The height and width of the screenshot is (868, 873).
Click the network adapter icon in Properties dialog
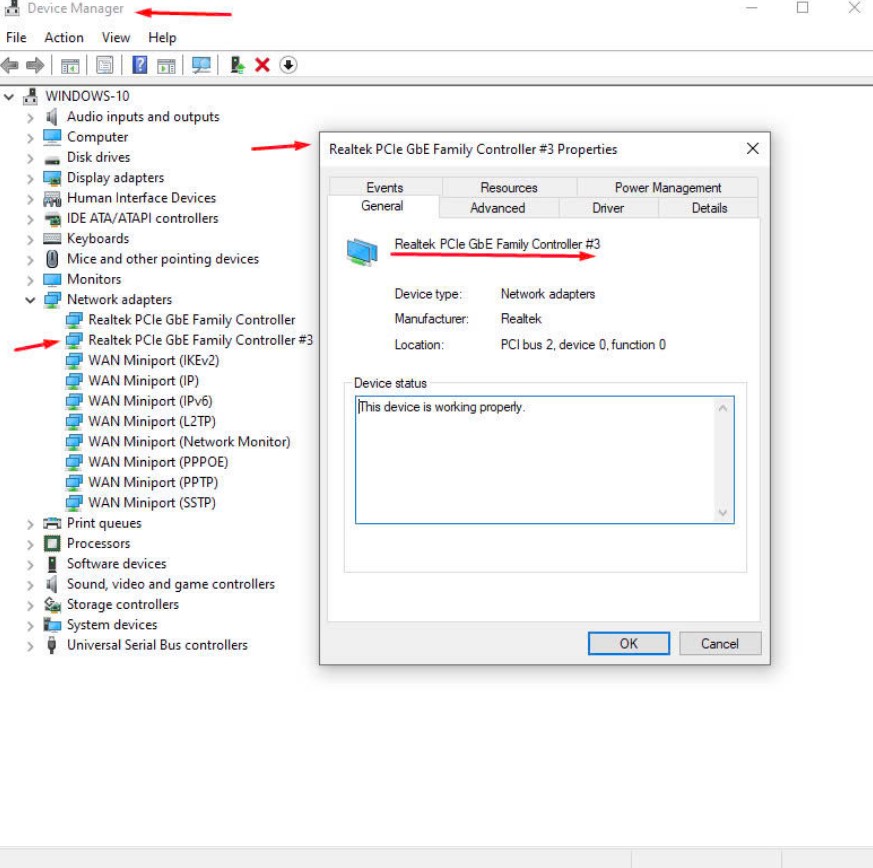[362, 252]
